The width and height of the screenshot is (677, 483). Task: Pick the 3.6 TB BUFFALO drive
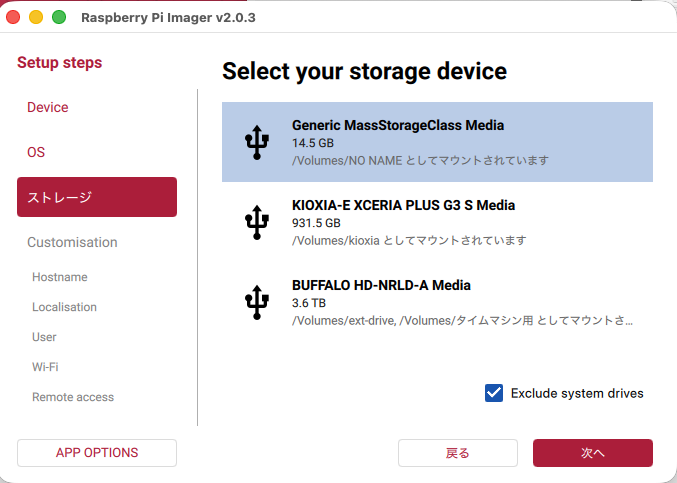(437, 302)
